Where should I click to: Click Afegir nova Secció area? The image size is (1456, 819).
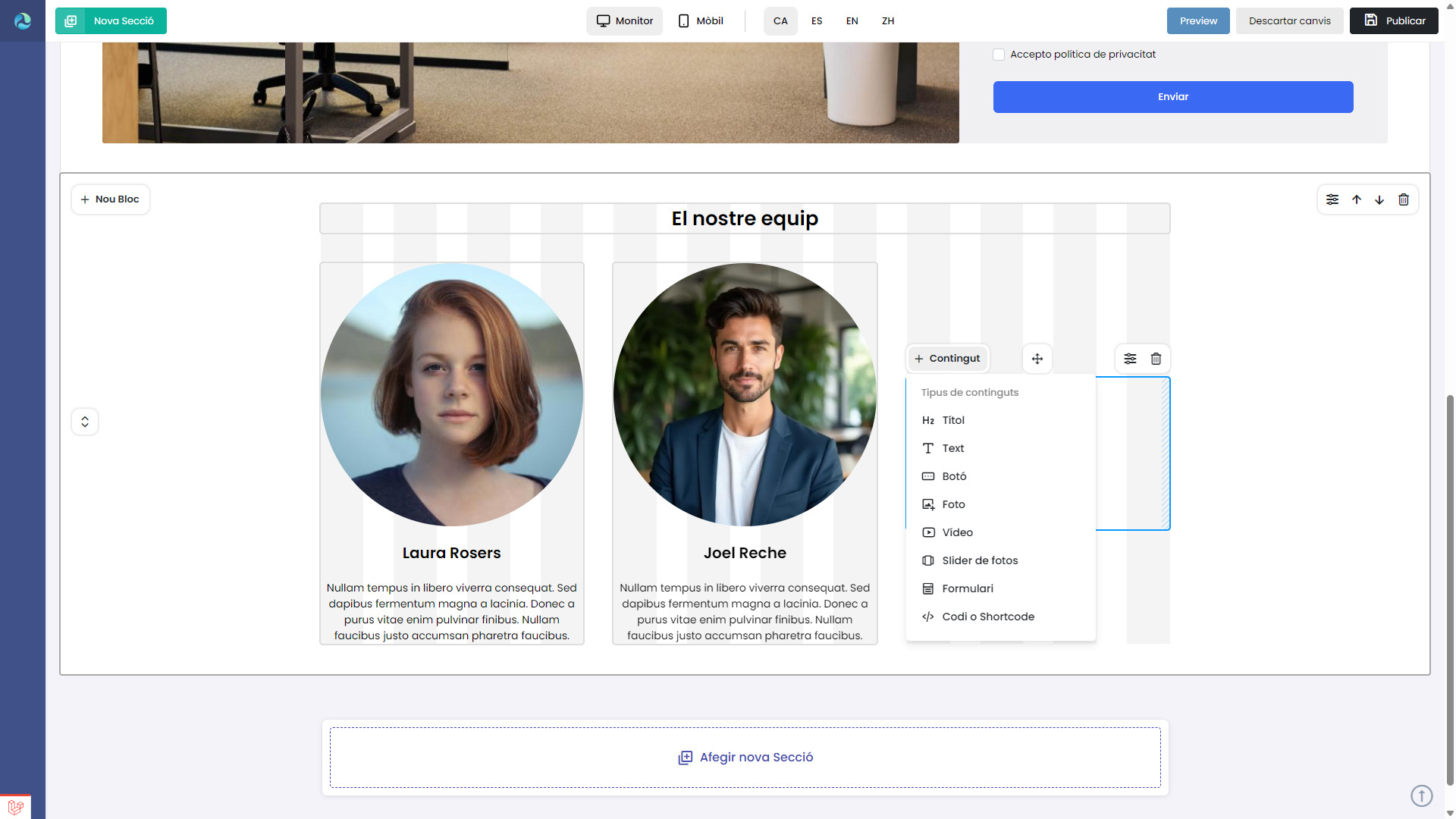(x=745, y=757)
